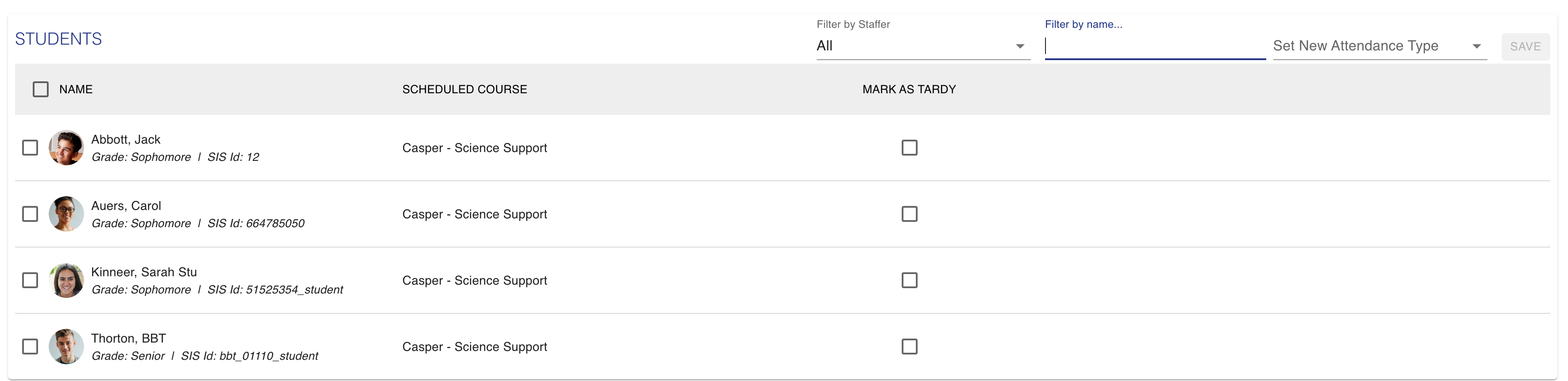Click Carol Auers' avatar picture

[66, 214]
